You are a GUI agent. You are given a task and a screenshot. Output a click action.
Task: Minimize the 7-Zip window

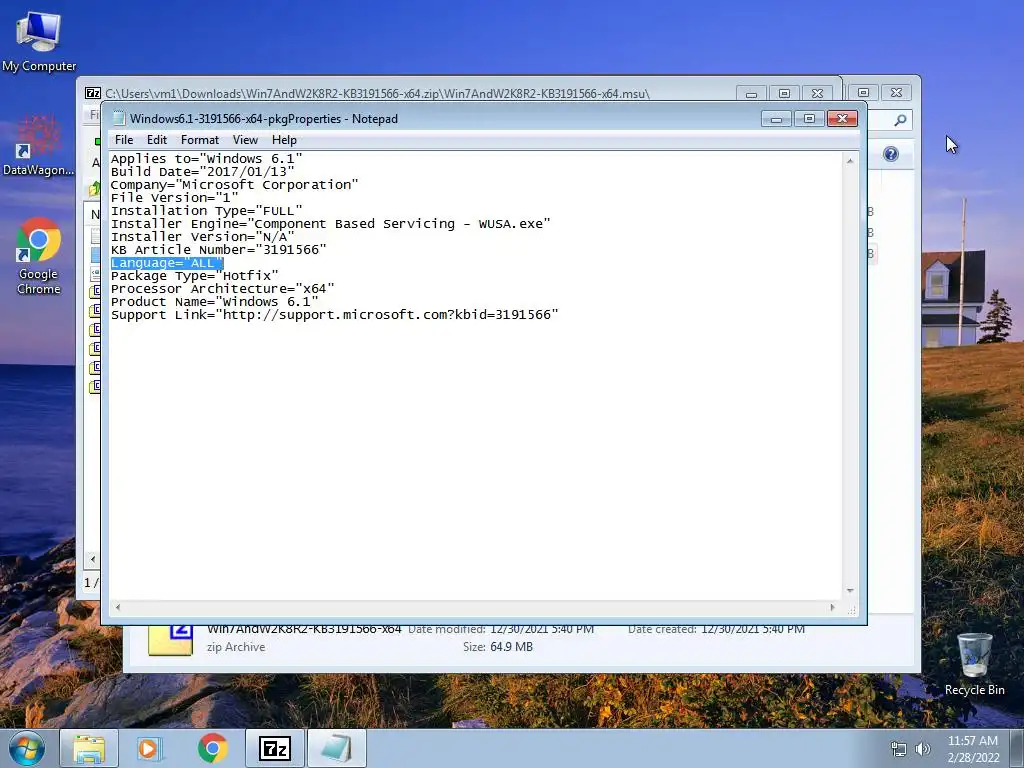tap(751, 94)
